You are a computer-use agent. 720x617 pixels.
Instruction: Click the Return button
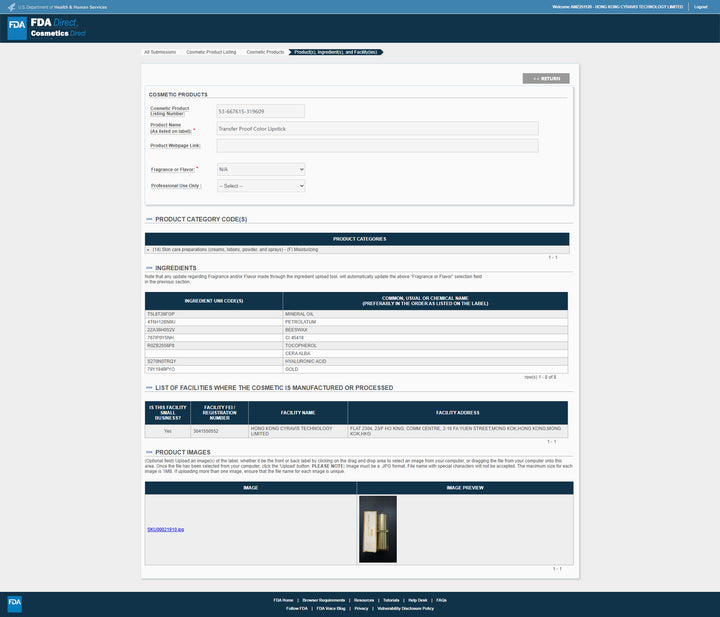click(x=546, y=79)
